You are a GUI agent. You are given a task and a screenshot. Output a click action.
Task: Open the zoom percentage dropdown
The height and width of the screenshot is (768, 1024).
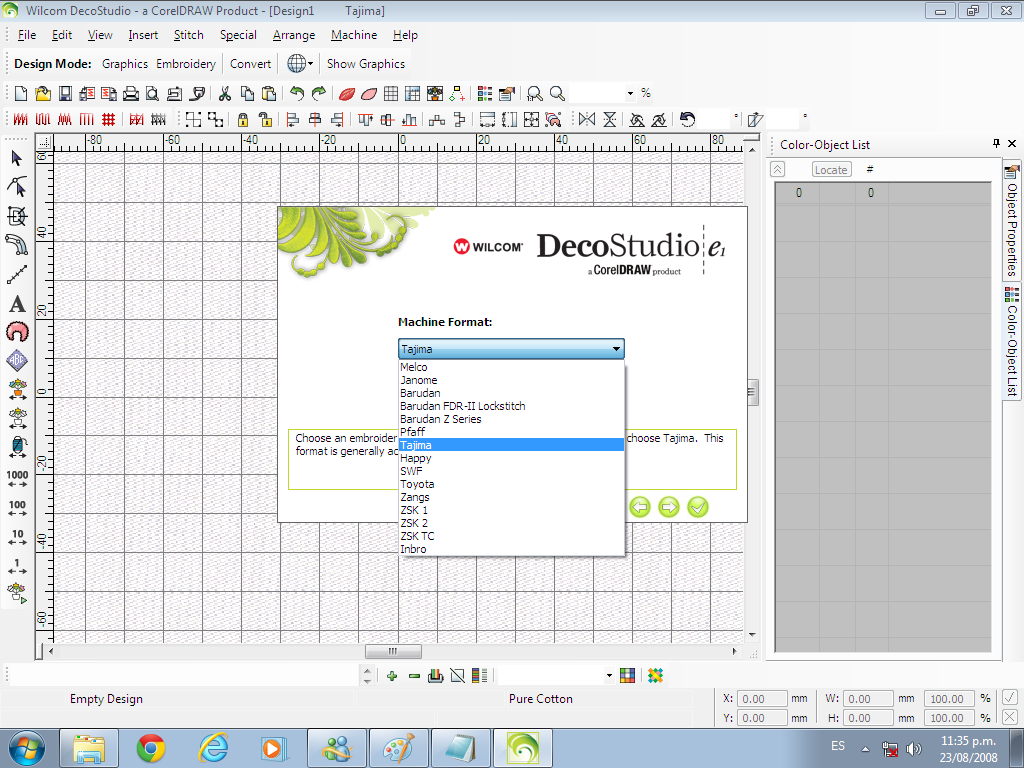pos(630,93)
